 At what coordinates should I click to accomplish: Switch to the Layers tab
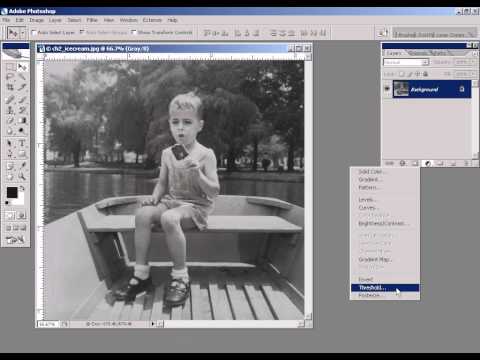[x=394, y=53]
